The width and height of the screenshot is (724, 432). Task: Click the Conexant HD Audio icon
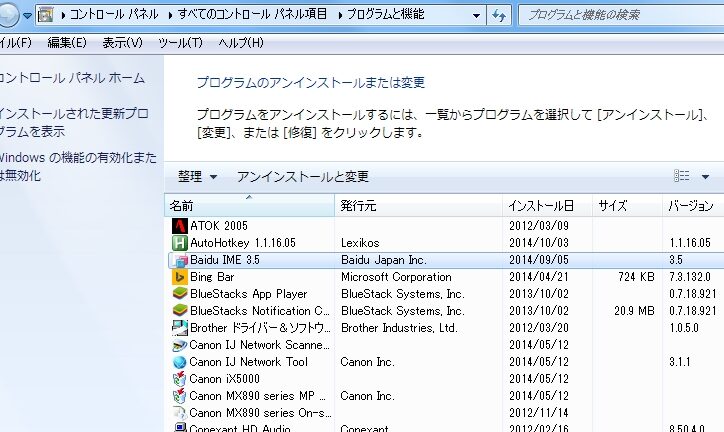pos(180,427)
